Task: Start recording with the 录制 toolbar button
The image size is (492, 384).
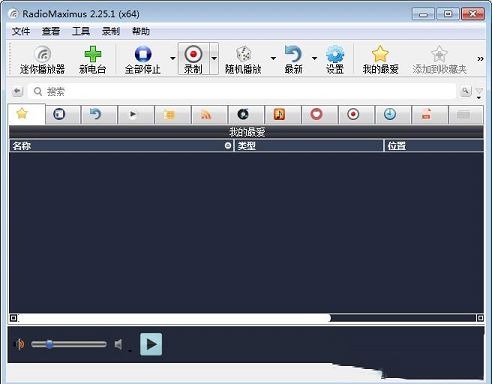Action: pyautogui.click(x=193, y=59)
